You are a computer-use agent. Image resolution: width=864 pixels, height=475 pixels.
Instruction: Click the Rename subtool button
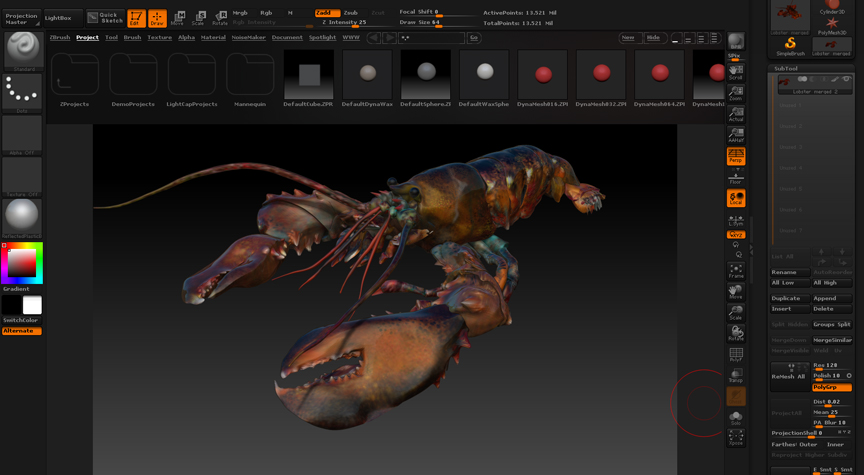(790, 272)
